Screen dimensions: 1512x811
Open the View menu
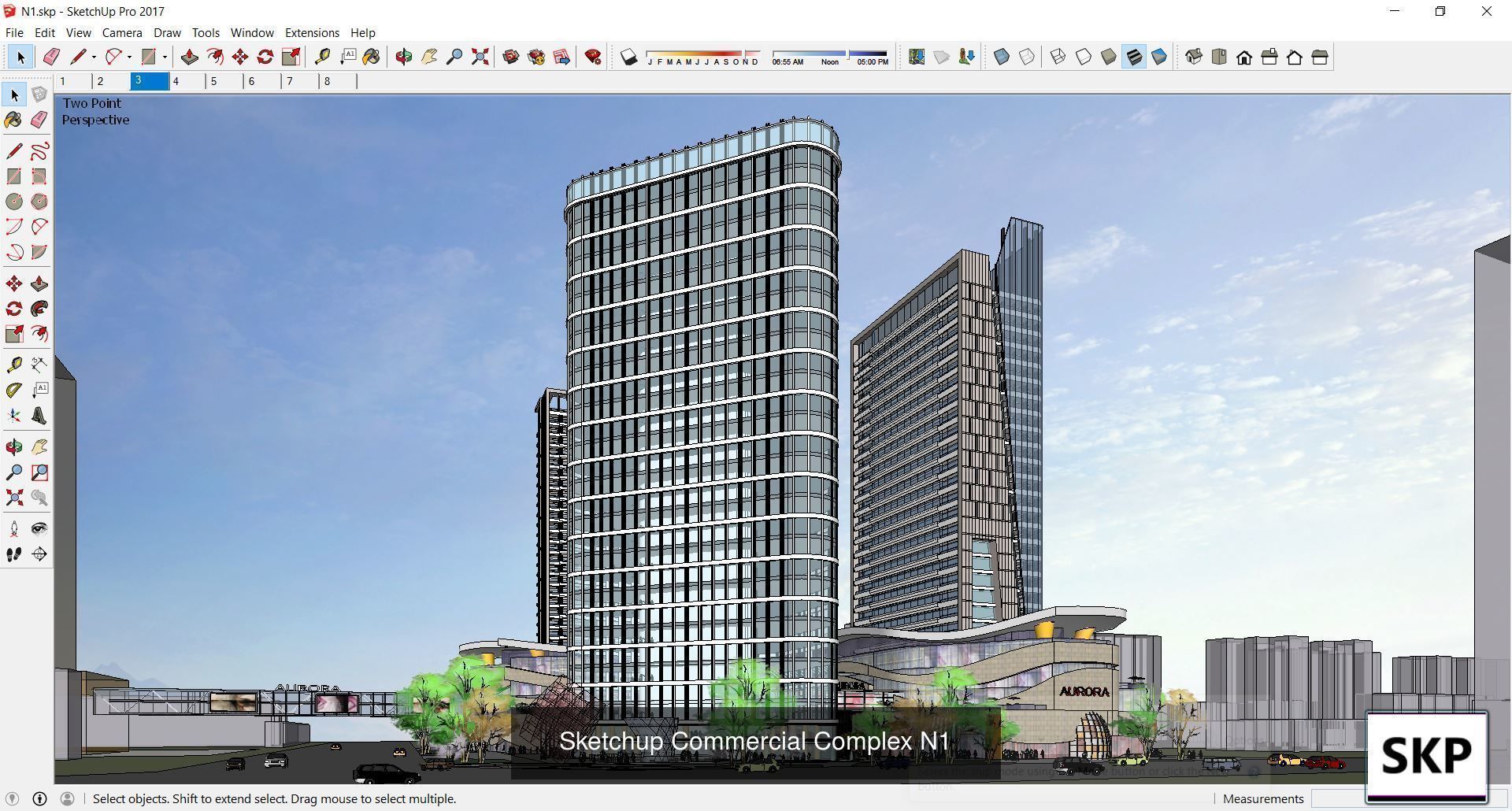point(78,32)
